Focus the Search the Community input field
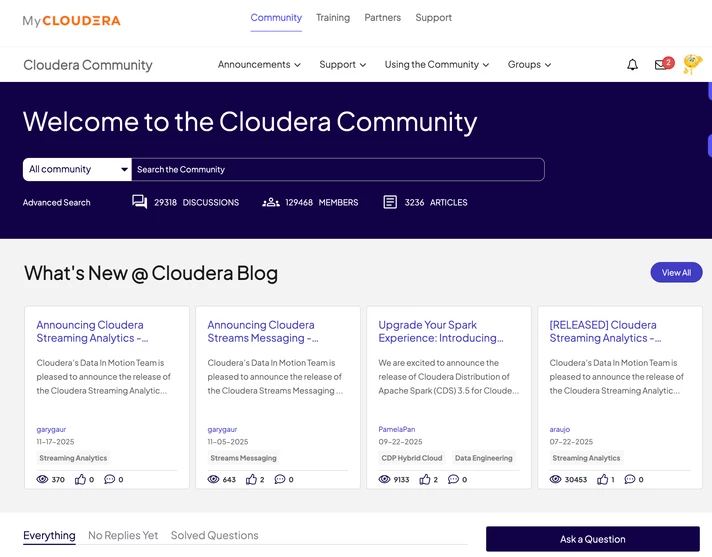Screen dimensions: 712x557 pos(338,169)
